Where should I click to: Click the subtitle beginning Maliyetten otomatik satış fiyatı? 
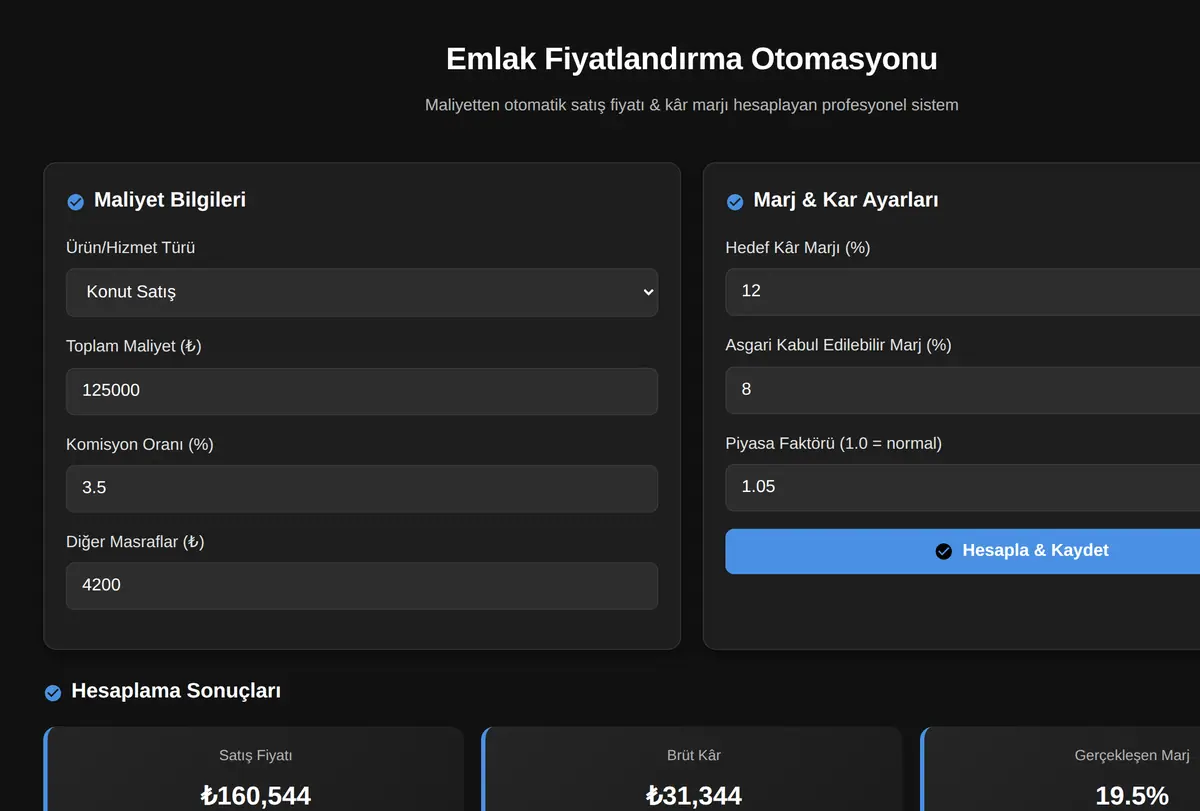[x=692, y=104]
